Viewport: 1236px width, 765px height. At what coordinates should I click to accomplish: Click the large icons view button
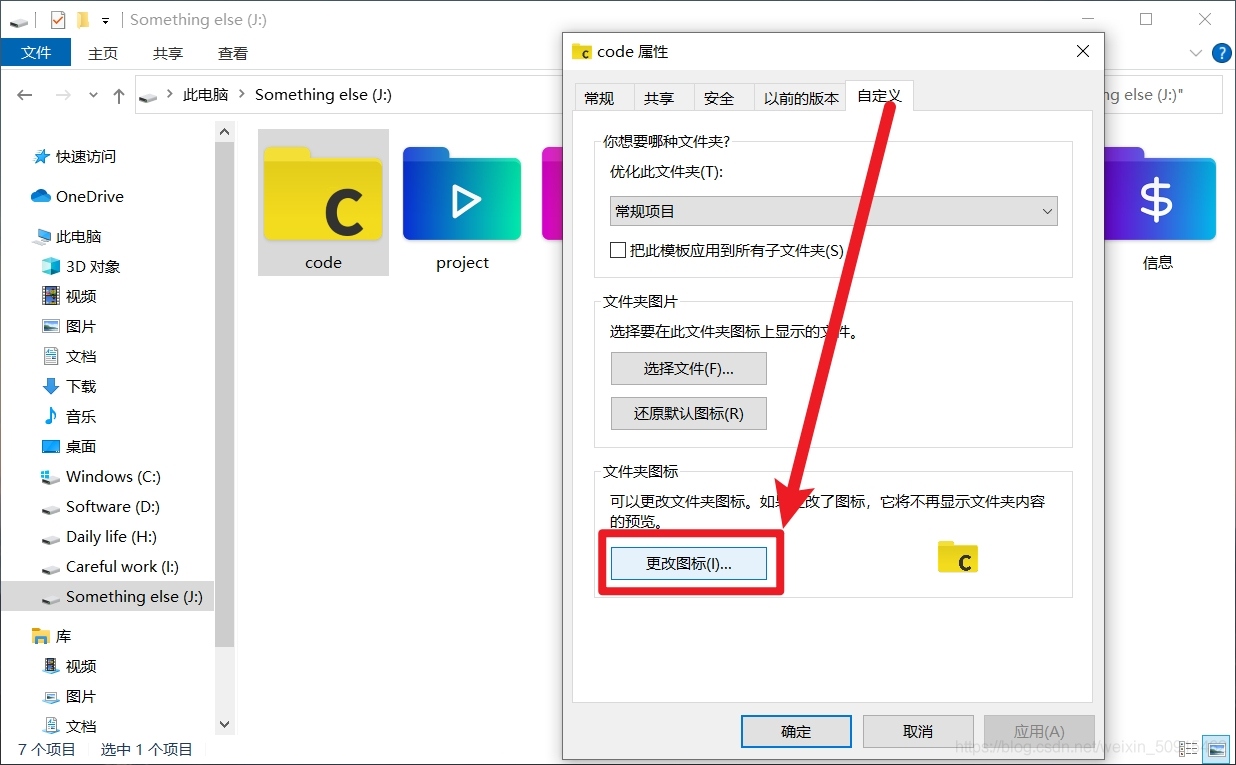(x=1217, y=748)
